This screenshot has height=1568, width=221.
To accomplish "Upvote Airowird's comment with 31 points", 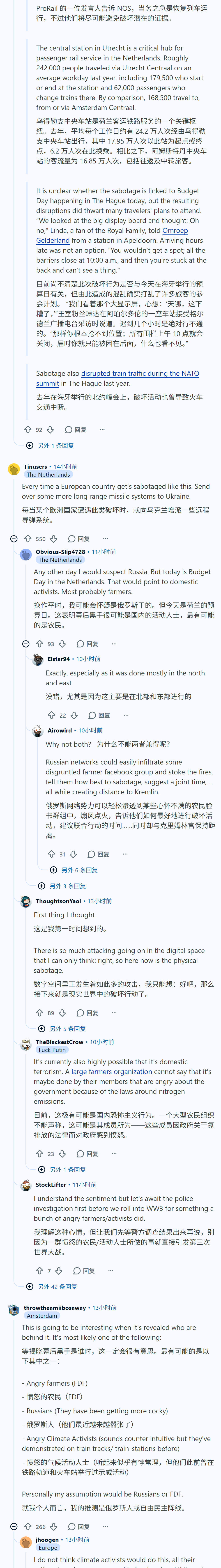I will click(x=51, y=854).
